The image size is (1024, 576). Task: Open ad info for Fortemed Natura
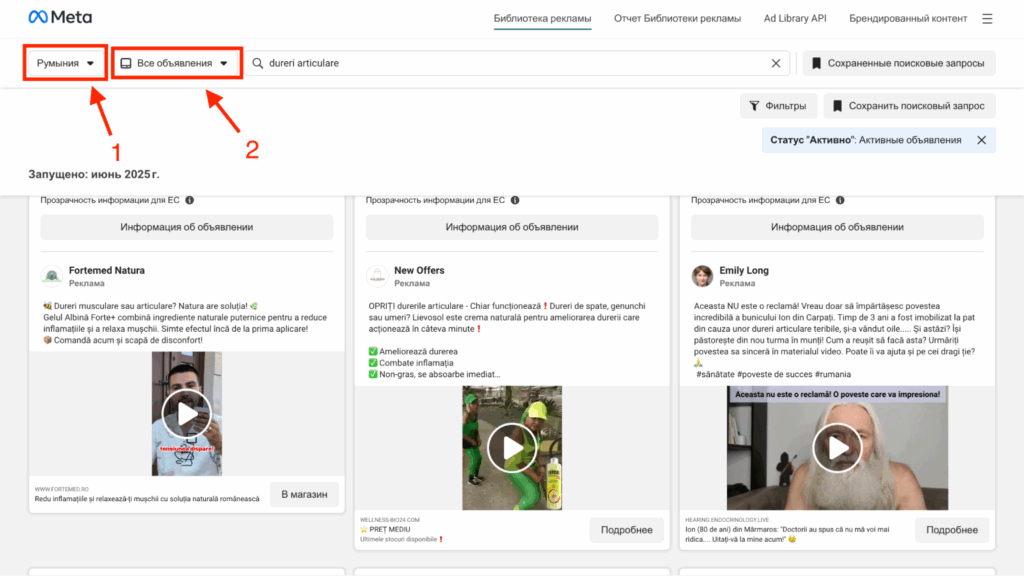pyautogui.click(x=187, y=227)
